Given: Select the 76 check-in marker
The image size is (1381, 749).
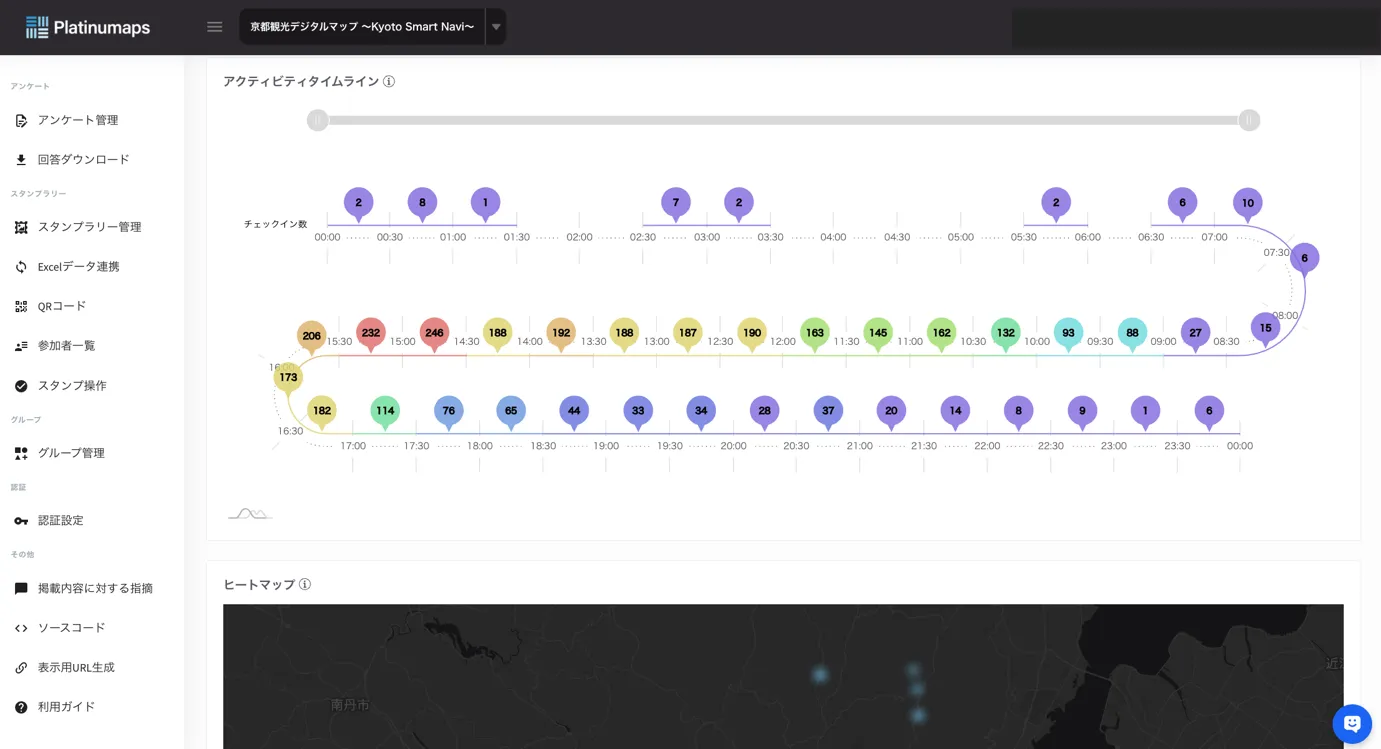Looking at the screenshot, I should pyautogui.click(x=449, y=412).
